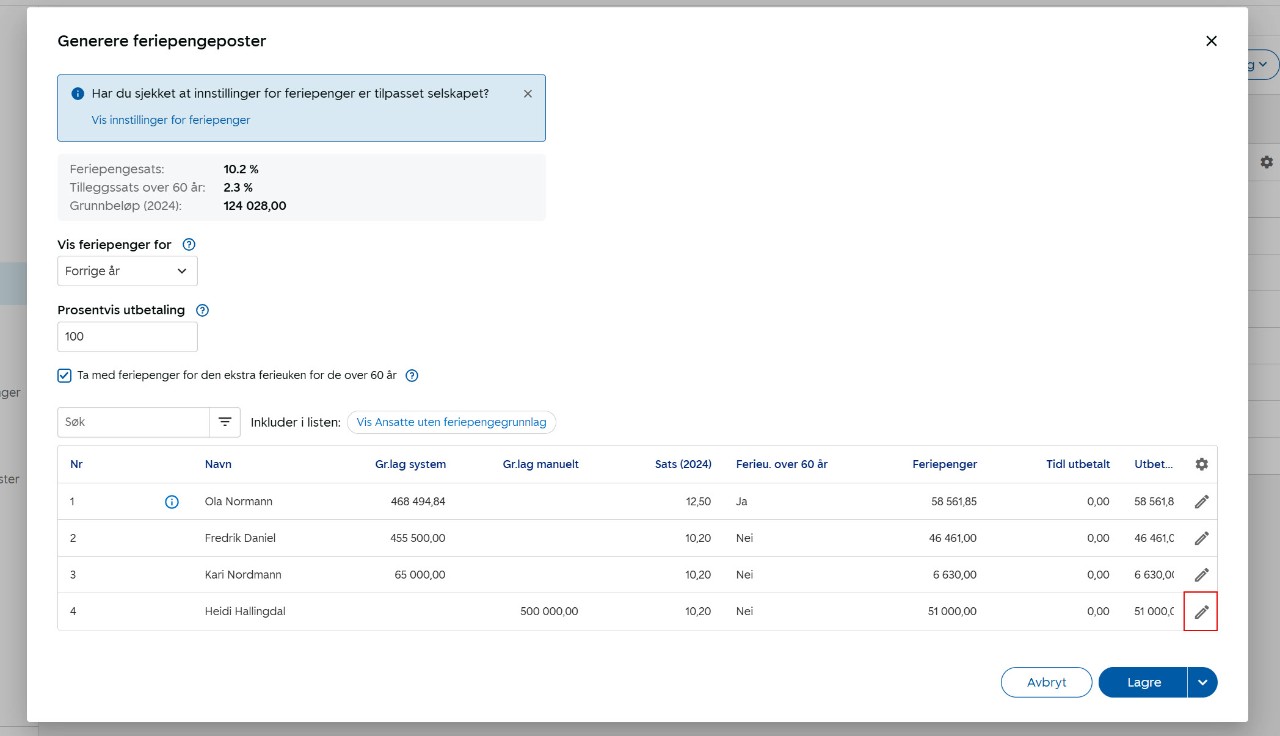Screen dimensions: 1280x736
Task: Toggle Vis Ansatte uten feriepengegrunnlag chip
Action: [x=451, y=422]
